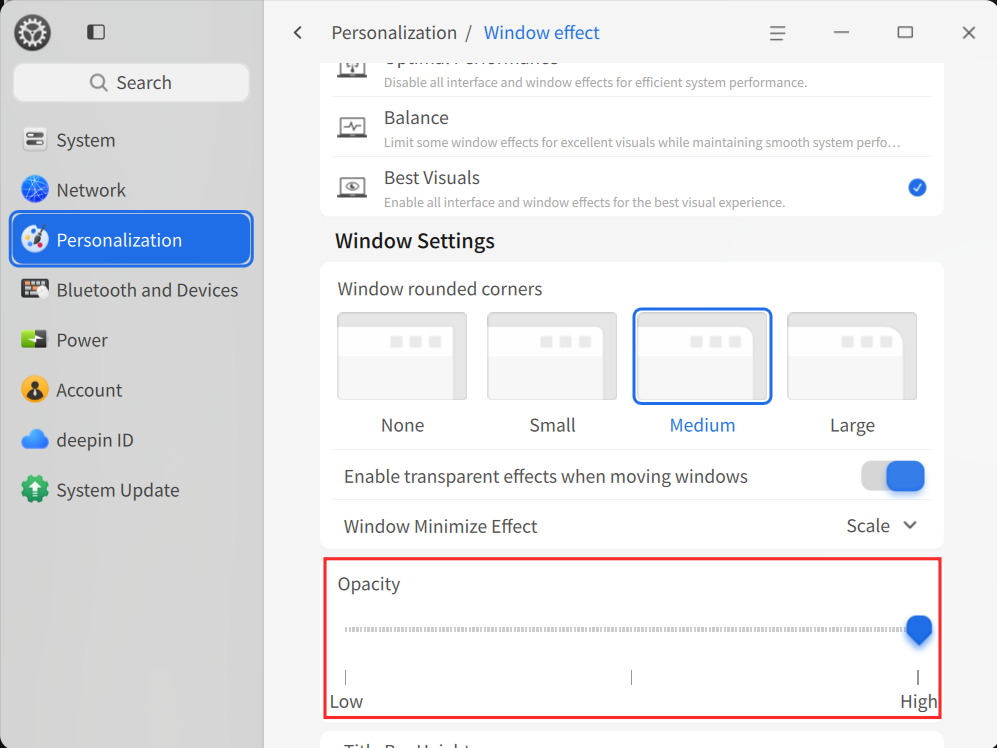Open Account settings in sidebar
This screenshot has width=997, height=748.
(x=132, y=389)
